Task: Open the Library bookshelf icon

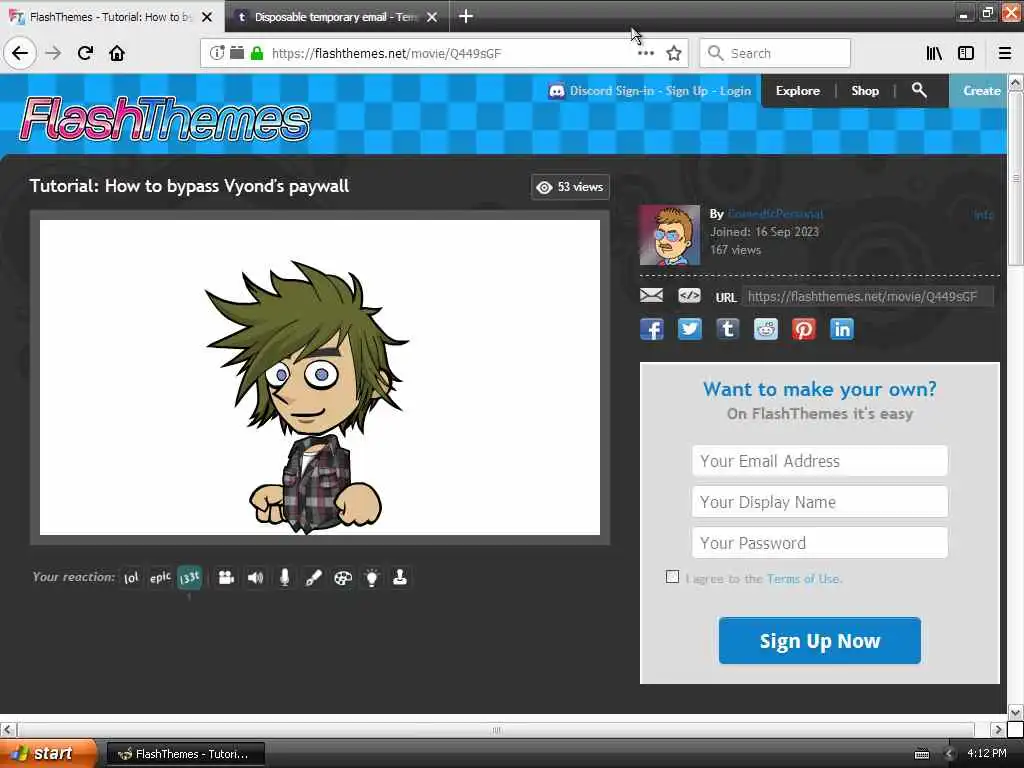Action: click(934, 53)
